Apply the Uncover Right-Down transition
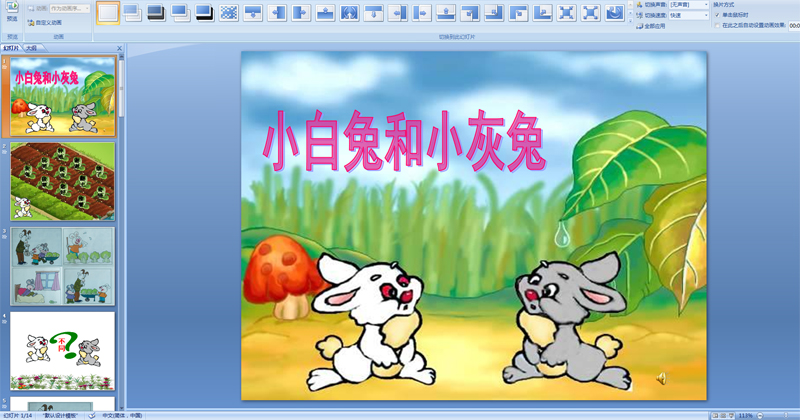Image resolution: width=800 pixels, height=420 pixels. coord(518,13)
